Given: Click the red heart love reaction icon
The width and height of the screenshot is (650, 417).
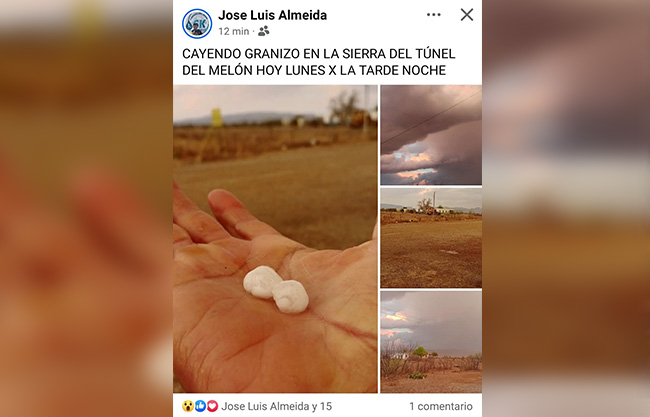Looking at the screenshot, I should tap(212, 406).
